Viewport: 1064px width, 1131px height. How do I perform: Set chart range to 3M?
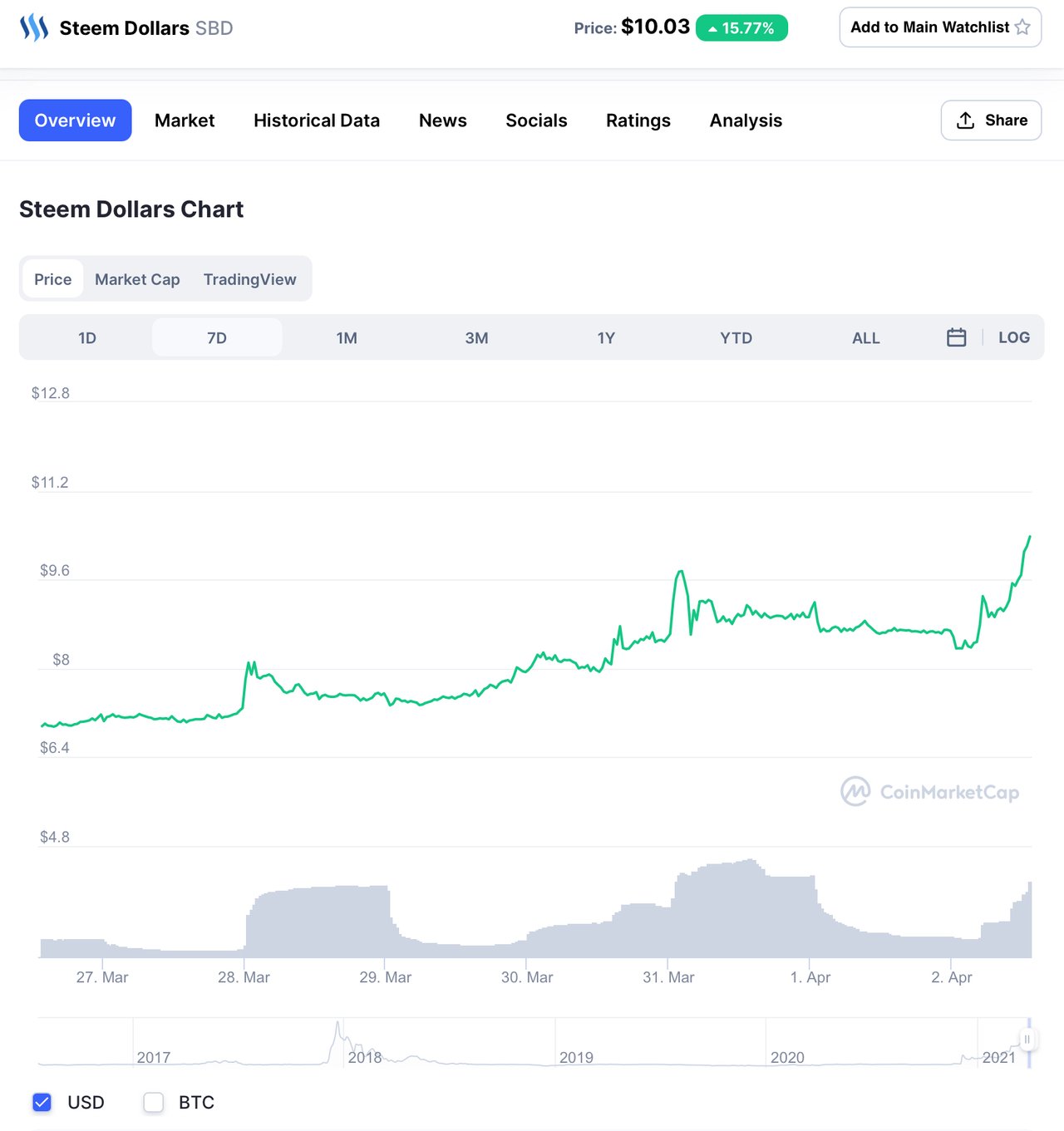click(x=476, y=337)
